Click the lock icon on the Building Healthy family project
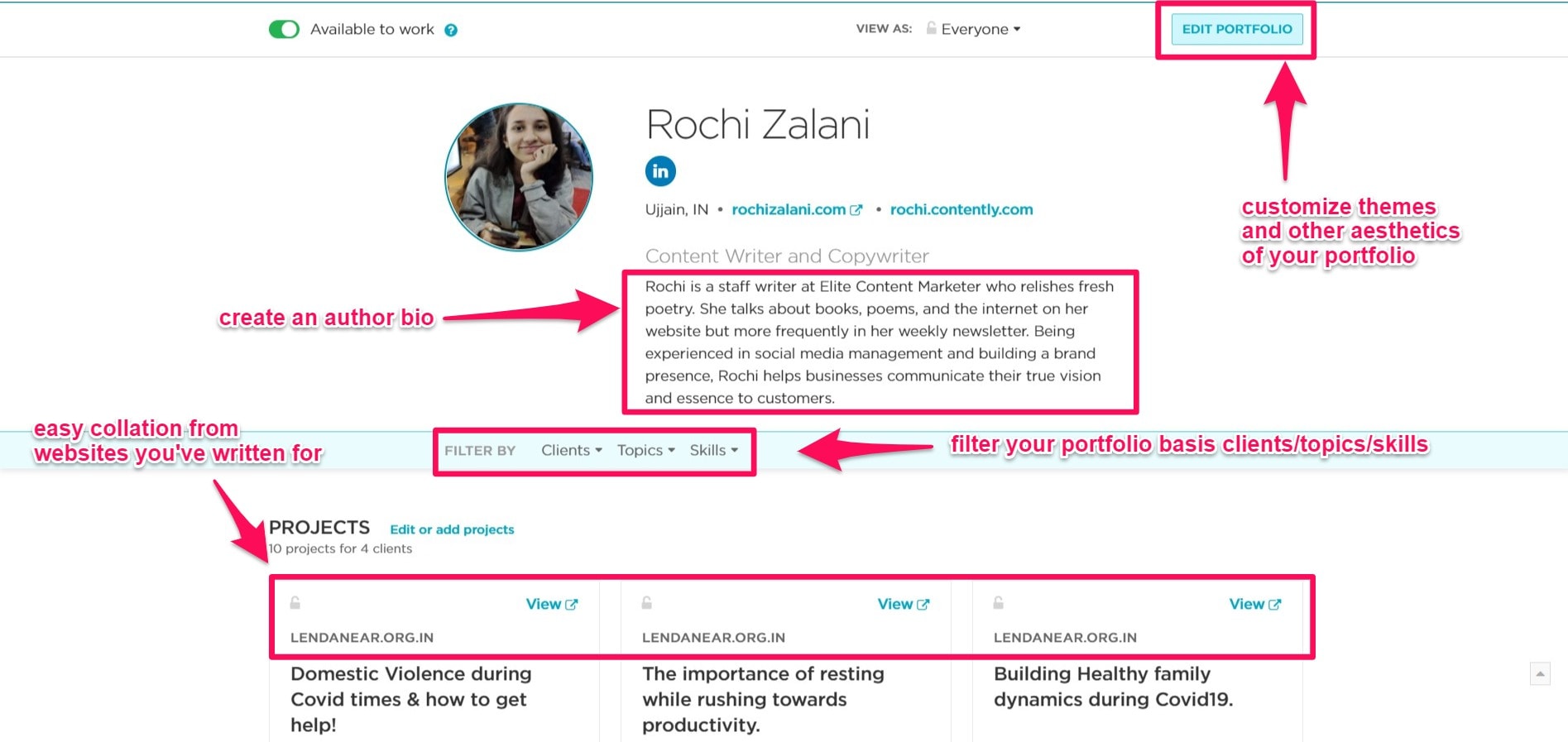Image resolution: width=1568 pixels, height=742 pixels. point(999,604)
